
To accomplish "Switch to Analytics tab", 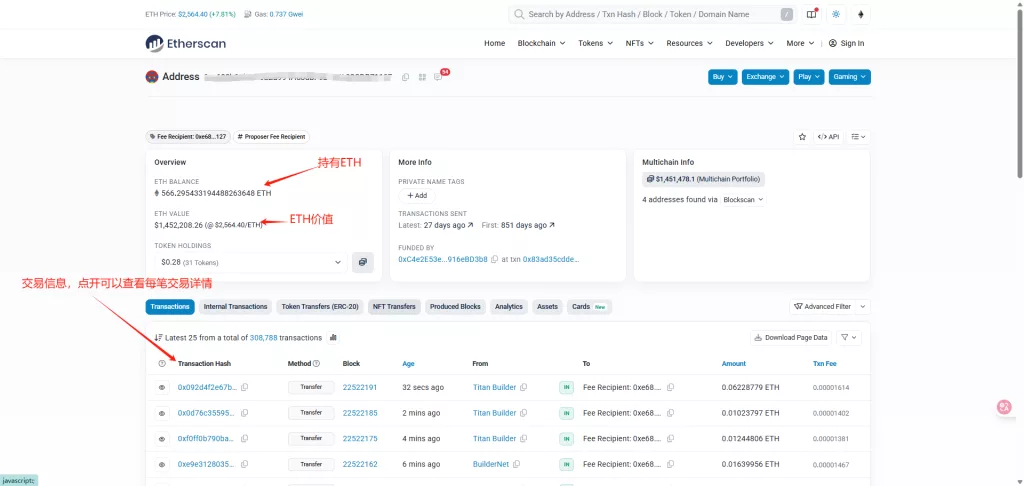I will tap(509, 306).
